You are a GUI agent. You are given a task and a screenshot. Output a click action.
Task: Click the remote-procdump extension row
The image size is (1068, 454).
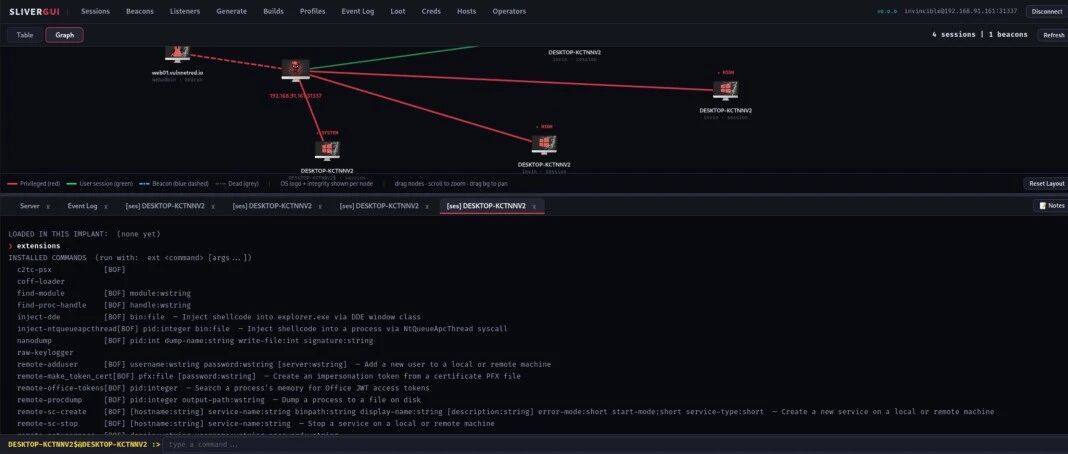click(219, 400)
